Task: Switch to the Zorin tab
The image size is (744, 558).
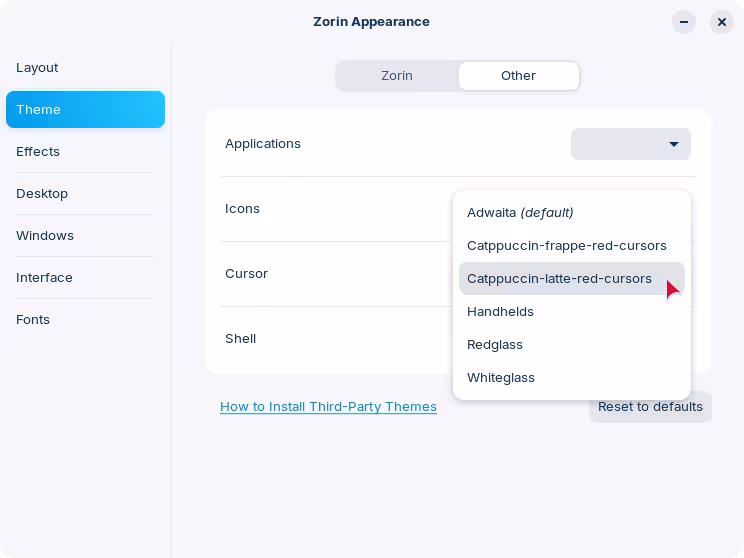Action: (x=397, y=76)
